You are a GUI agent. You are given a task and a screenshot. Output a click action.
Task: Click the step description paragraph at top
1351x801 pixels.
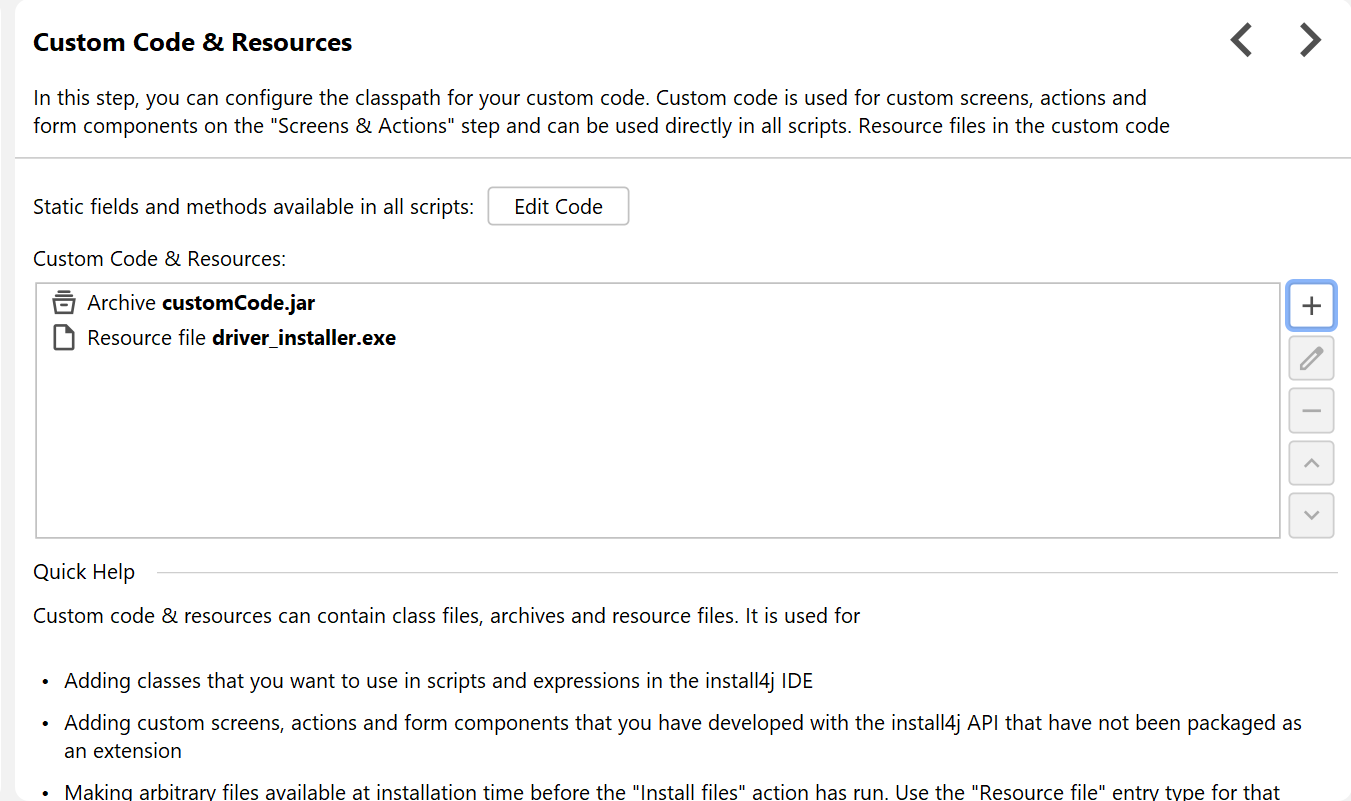[x=601, y=112]
